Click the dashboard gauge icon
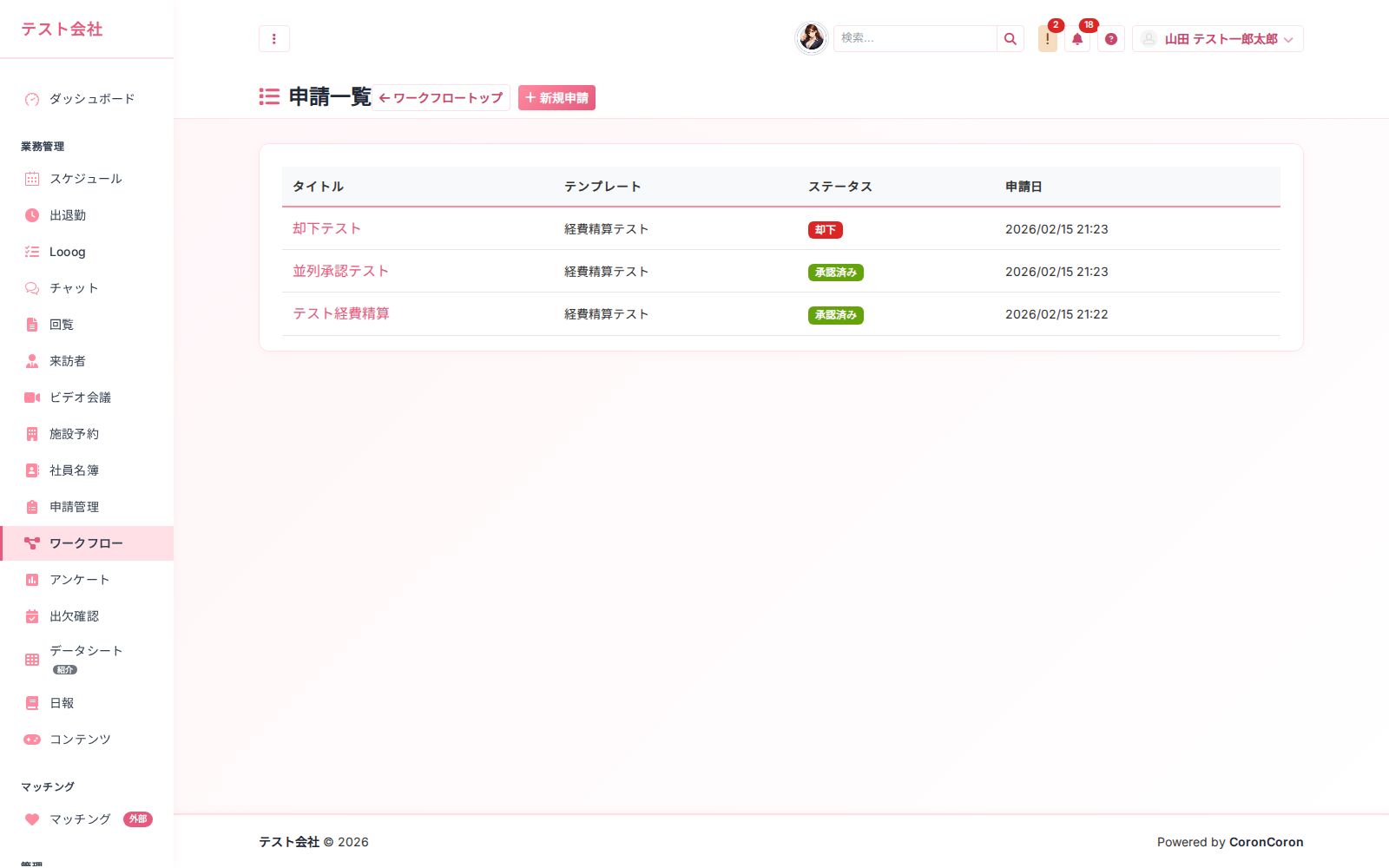The image size is (1389, 868). [32, 99]
